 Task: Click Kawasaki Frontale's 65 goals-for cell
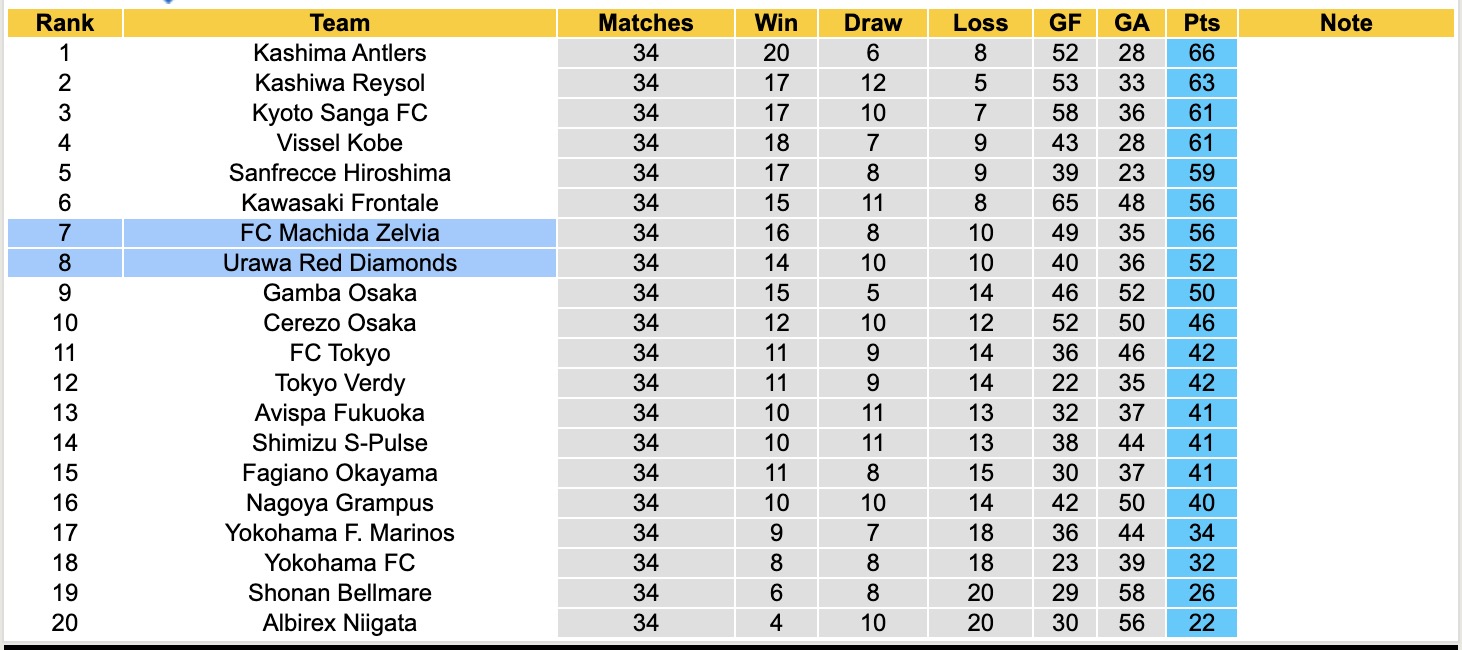(1065, 203)
